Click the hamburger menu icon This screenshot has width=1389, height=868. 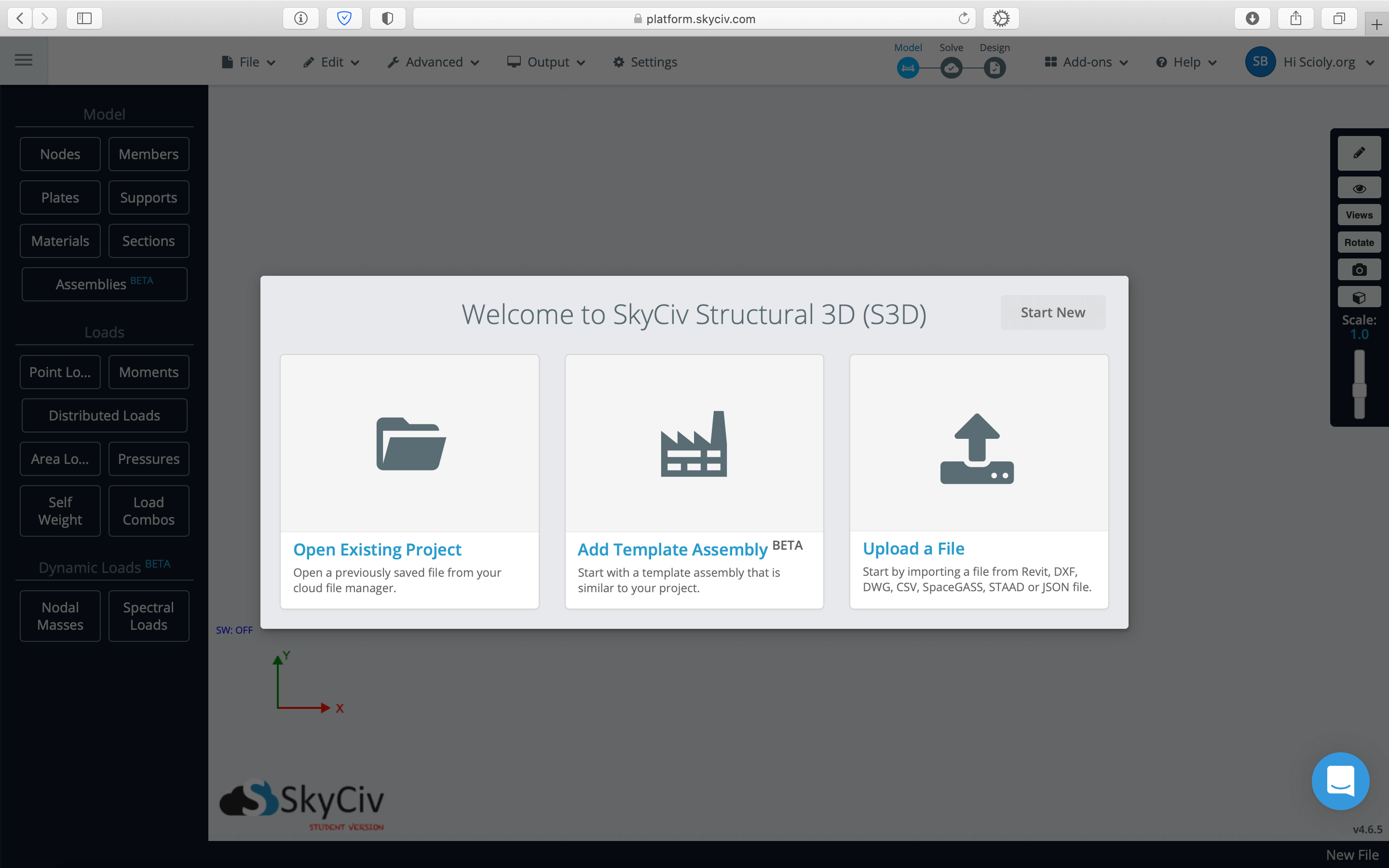tap(24, 60)
